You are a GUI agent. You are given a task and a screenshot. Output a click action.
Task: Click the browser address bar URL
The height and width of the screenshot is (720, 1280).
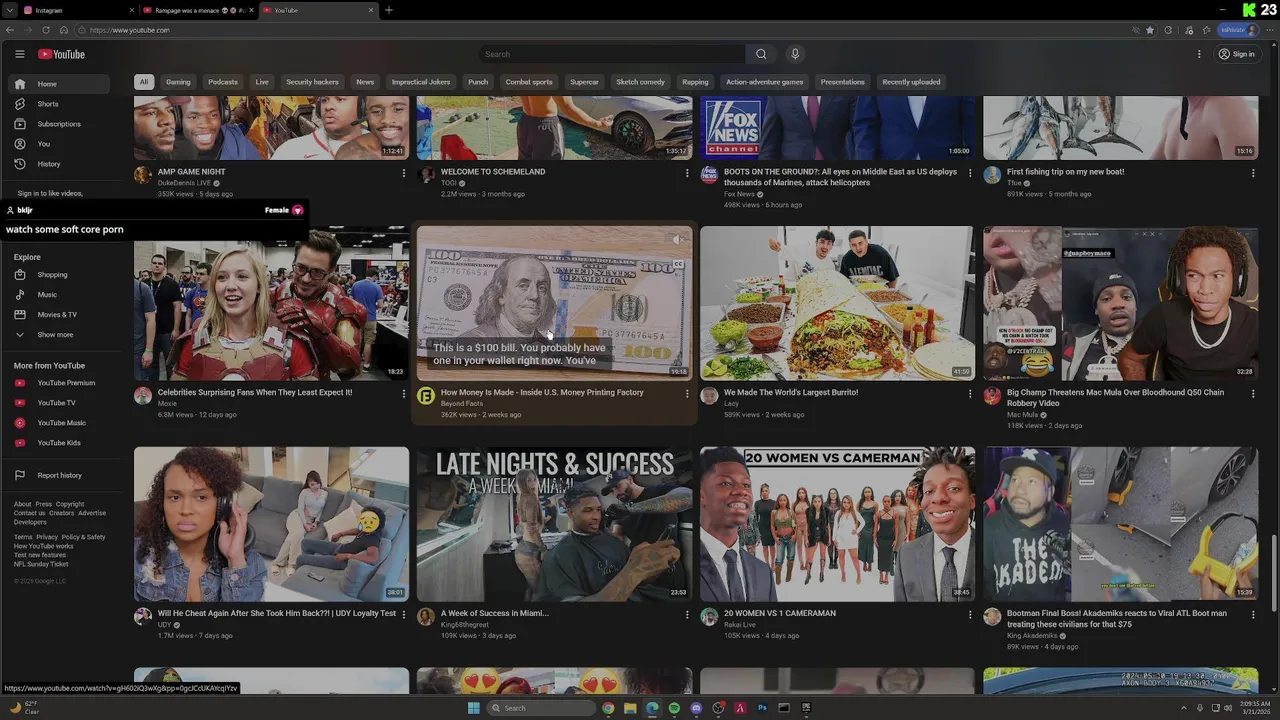tap(129, 30)
